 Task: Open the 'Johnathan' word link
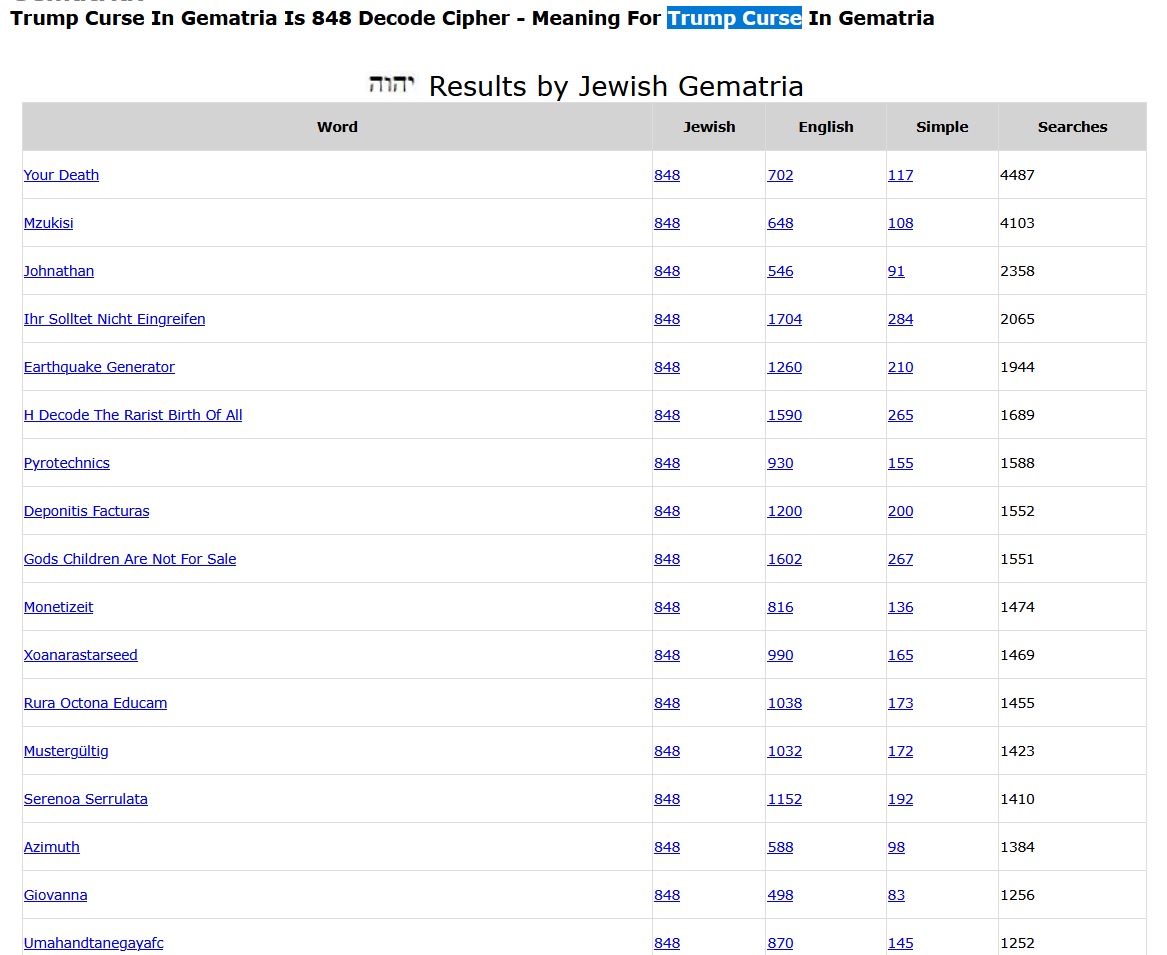point(59,271)
